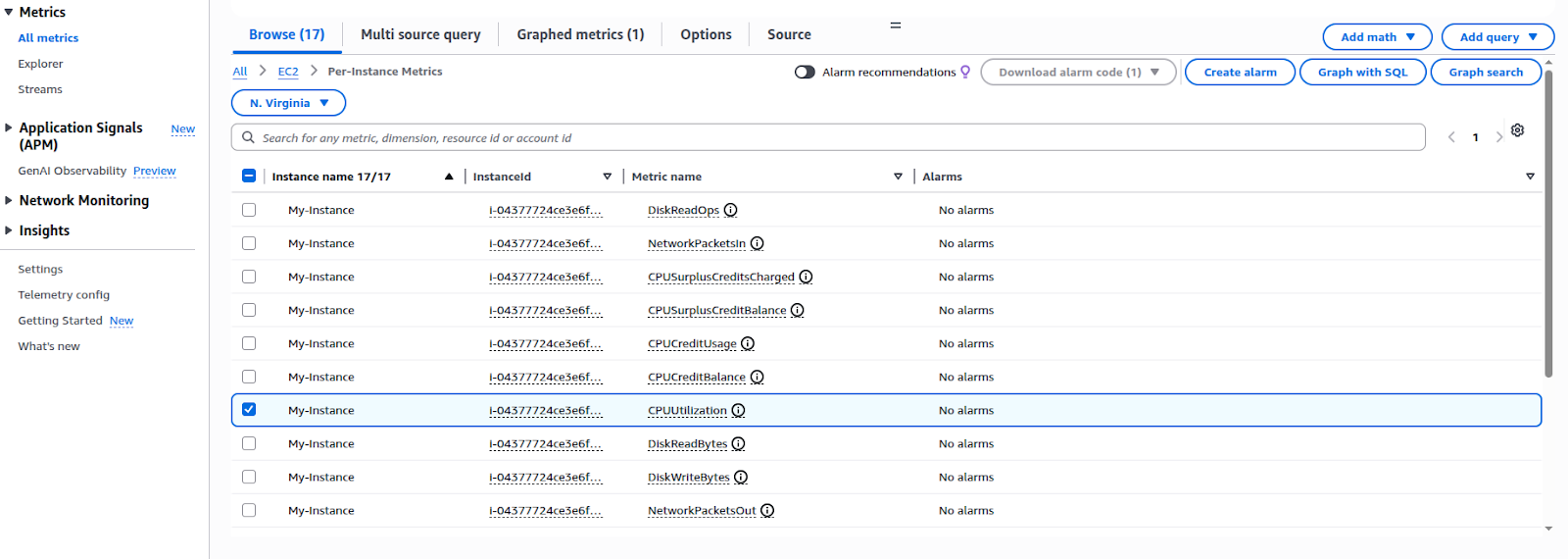This screenshot has height=559, width=1568.
Task: Go to previous results page arrow
Action: (x=1451, y=137)
